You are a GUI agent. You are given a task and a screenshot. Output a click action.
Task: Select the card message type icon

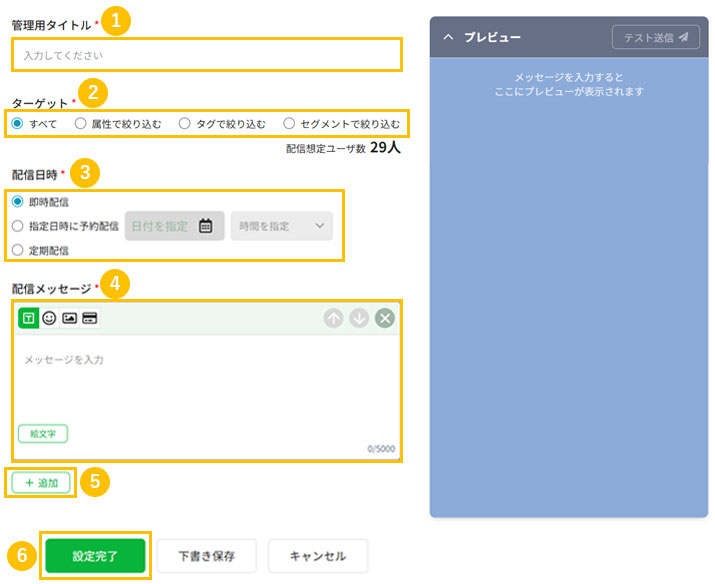pos(89,318)
